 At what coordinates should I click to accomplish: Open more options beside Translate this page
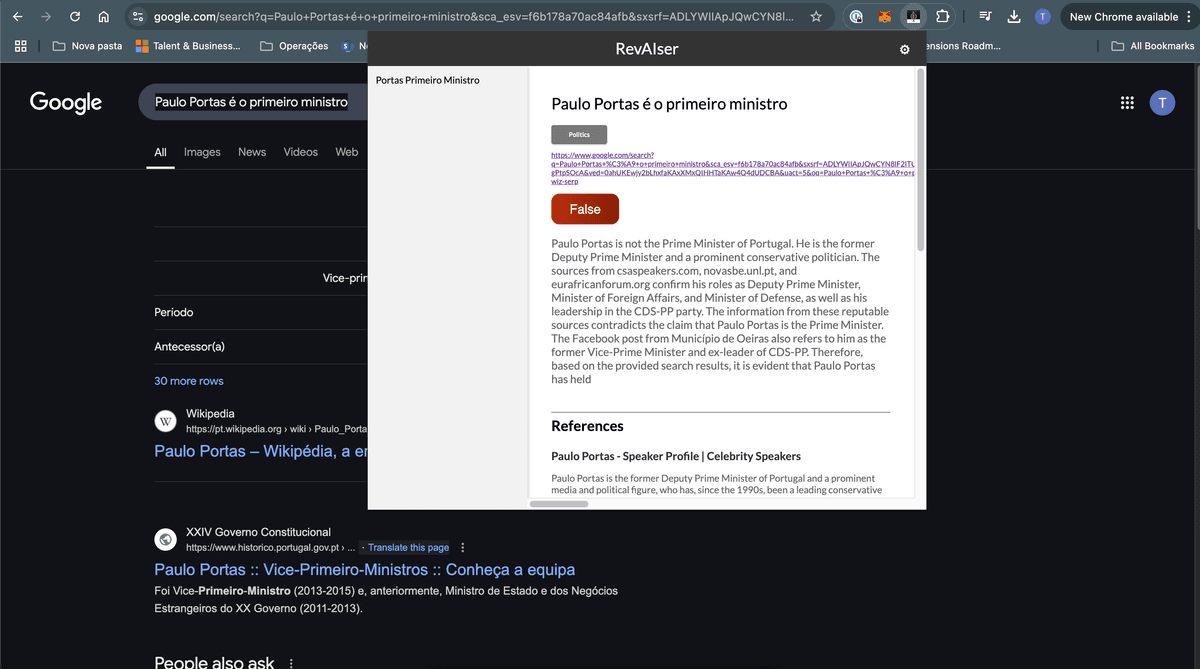[x=462, y=548]
